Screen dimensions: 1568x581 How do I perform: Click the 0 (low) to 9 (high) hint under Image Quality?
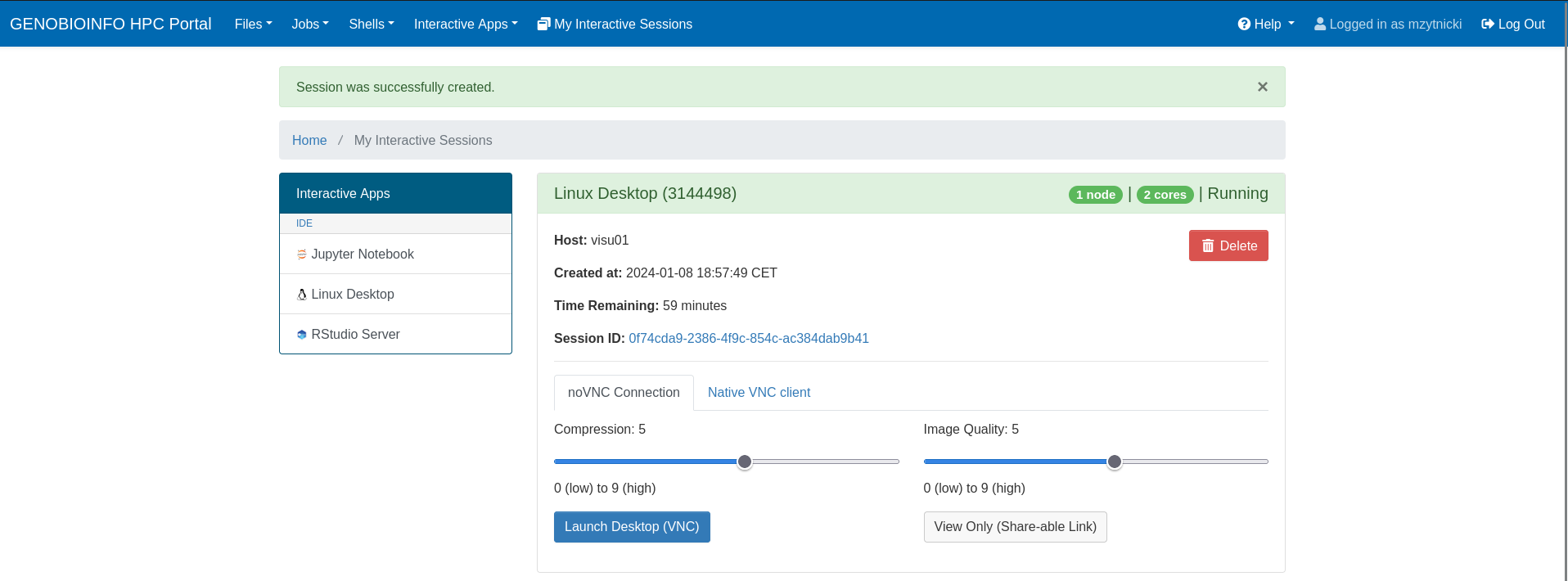point(974,489)
